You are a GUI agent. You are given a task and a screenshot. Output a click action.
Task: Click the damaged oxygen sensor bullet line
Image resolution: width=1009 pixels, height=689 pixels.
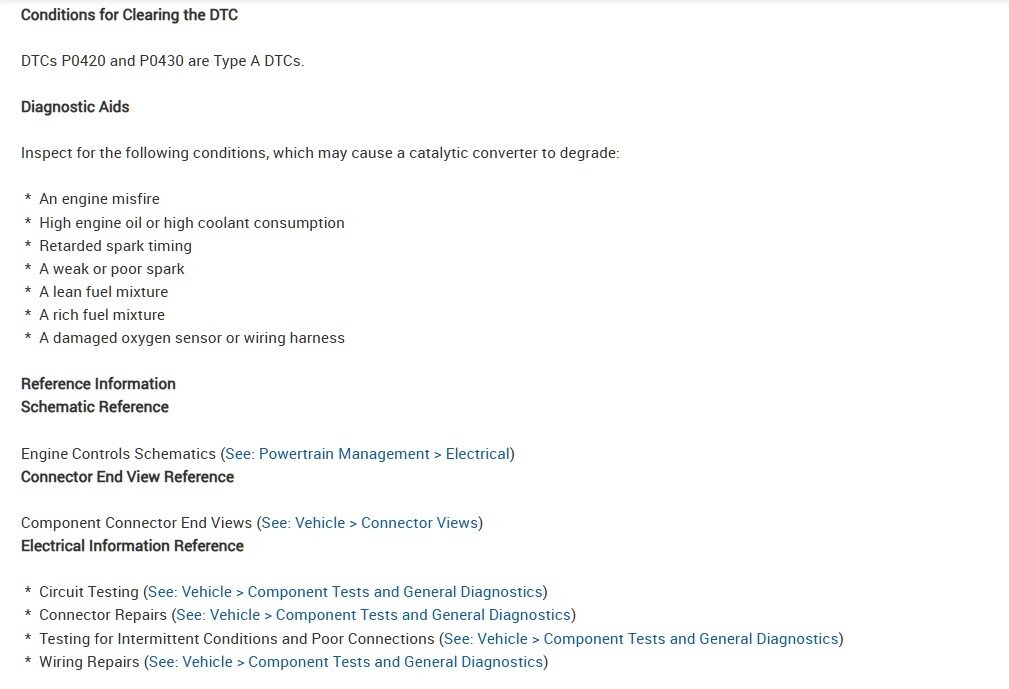pyautogui.click(x=191, y=338)
